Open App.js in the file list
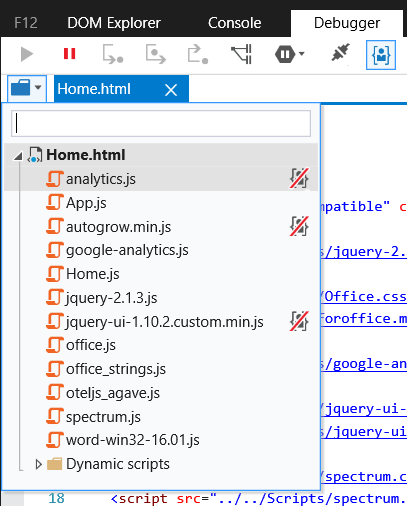 tap(86, 203)
